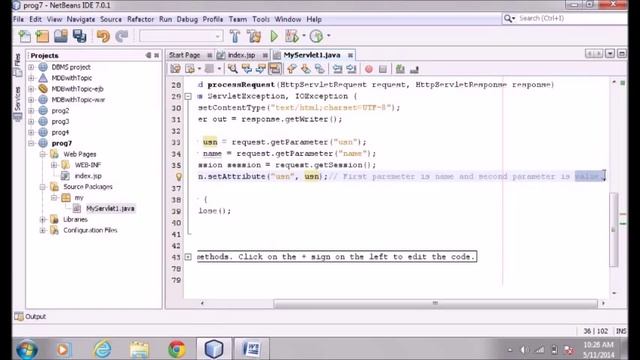The width and height of the screenshot is (640, 360).
Task: Click Find Previous Occurrence editor icon
Action: 247,69
